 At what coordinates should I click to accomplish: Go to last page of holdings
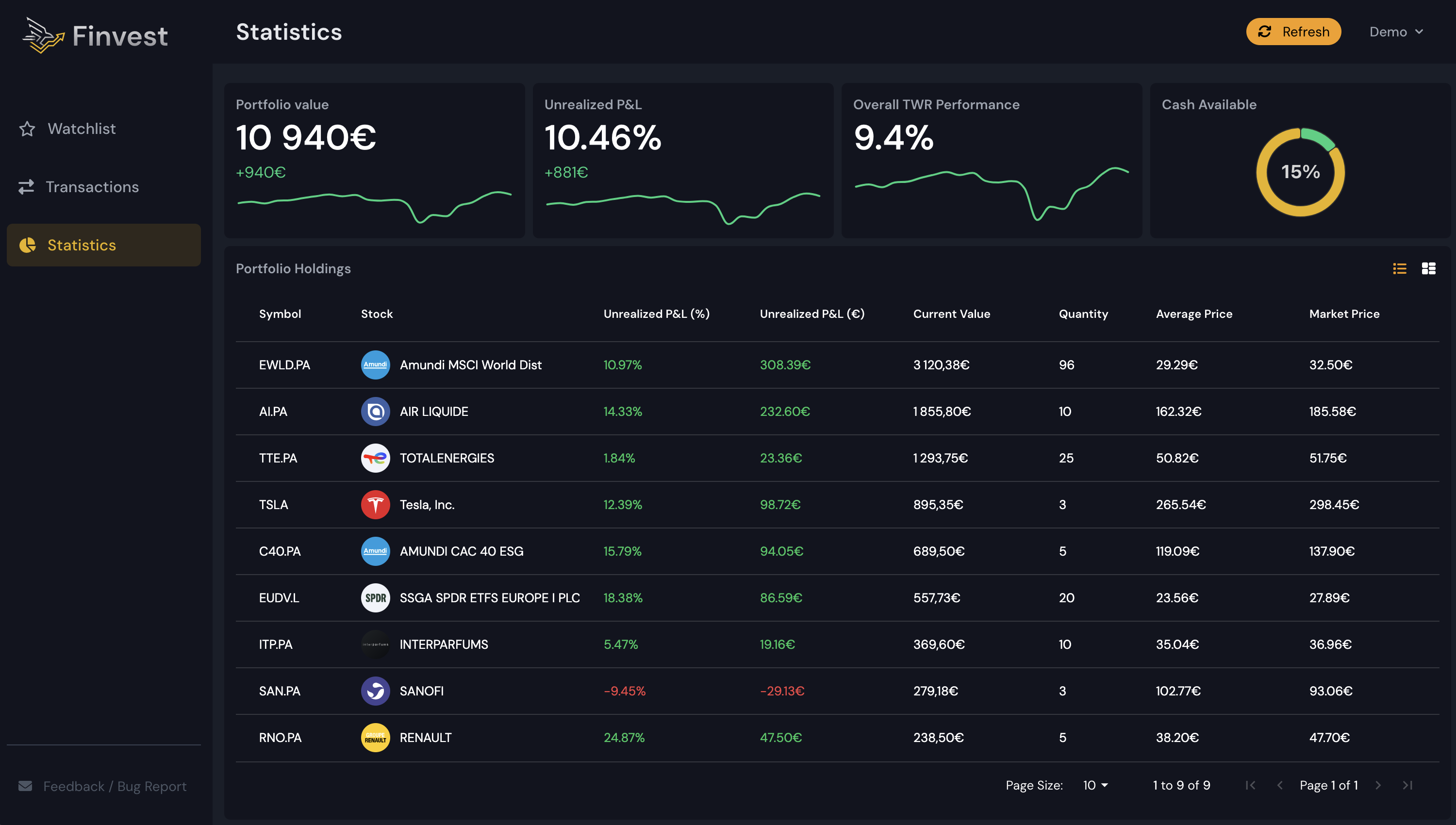1407,785
